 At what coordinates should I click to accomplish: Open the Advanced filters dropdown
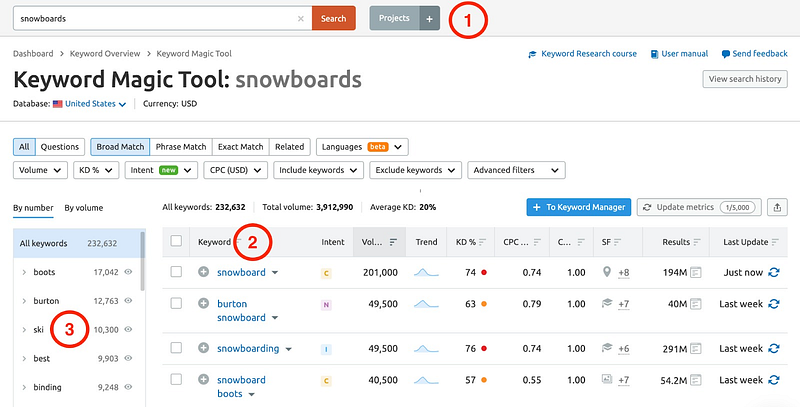tap(516, 170)
